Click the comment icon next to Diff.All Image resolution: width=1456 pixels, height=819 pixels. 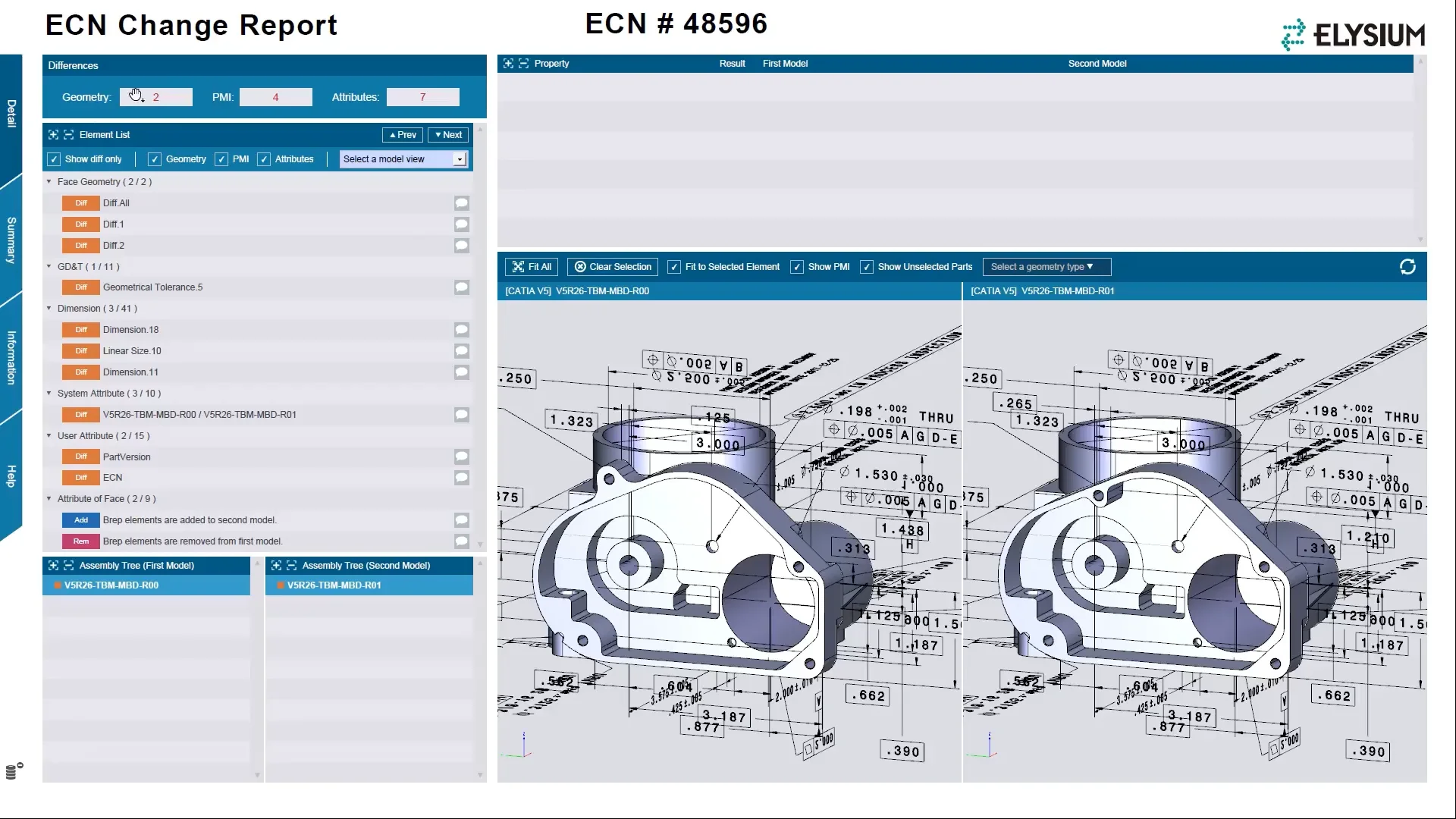[x=461, y=203]
